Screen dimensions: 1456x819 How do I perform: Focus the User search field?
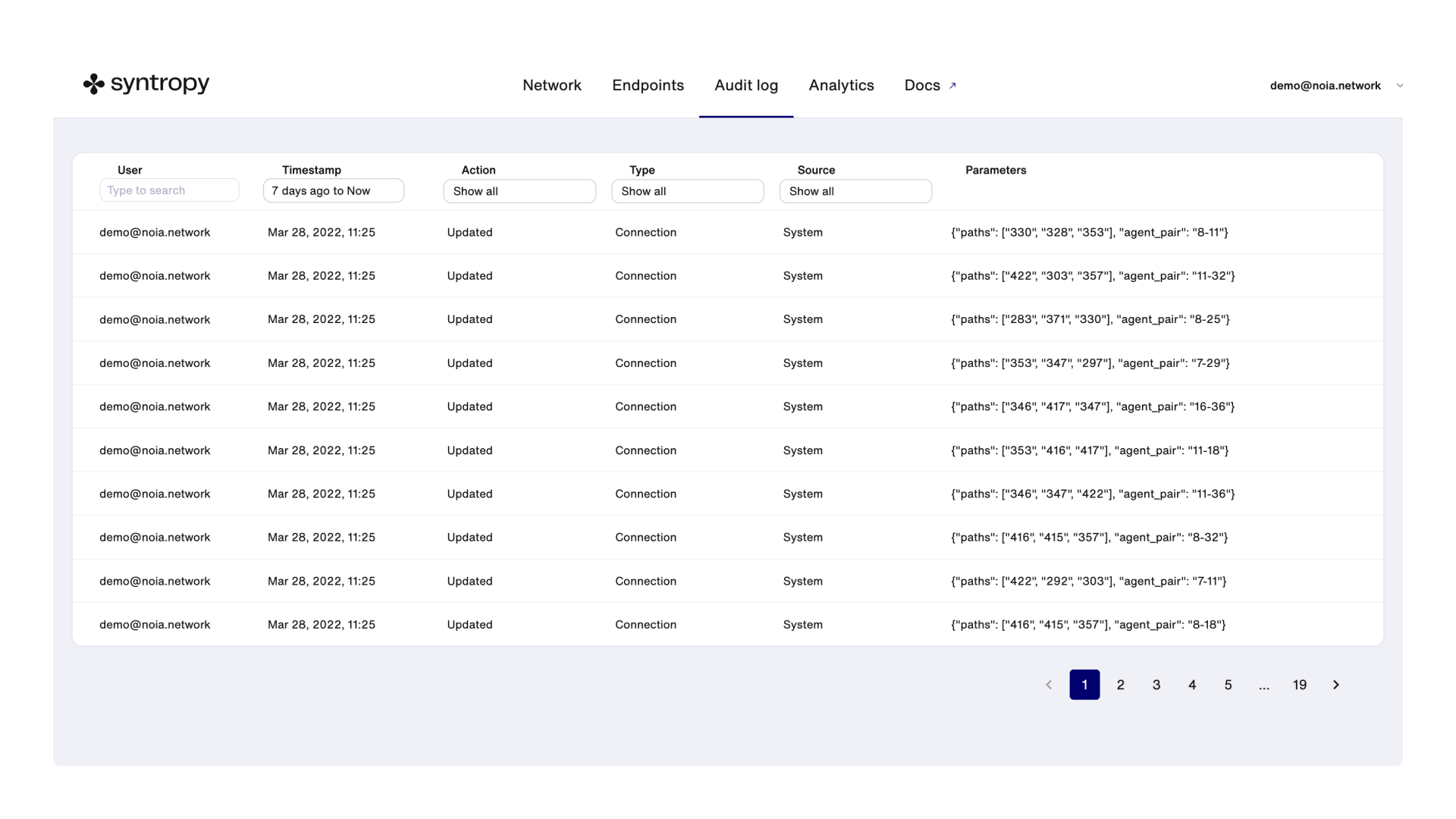[x=169, y=190]
